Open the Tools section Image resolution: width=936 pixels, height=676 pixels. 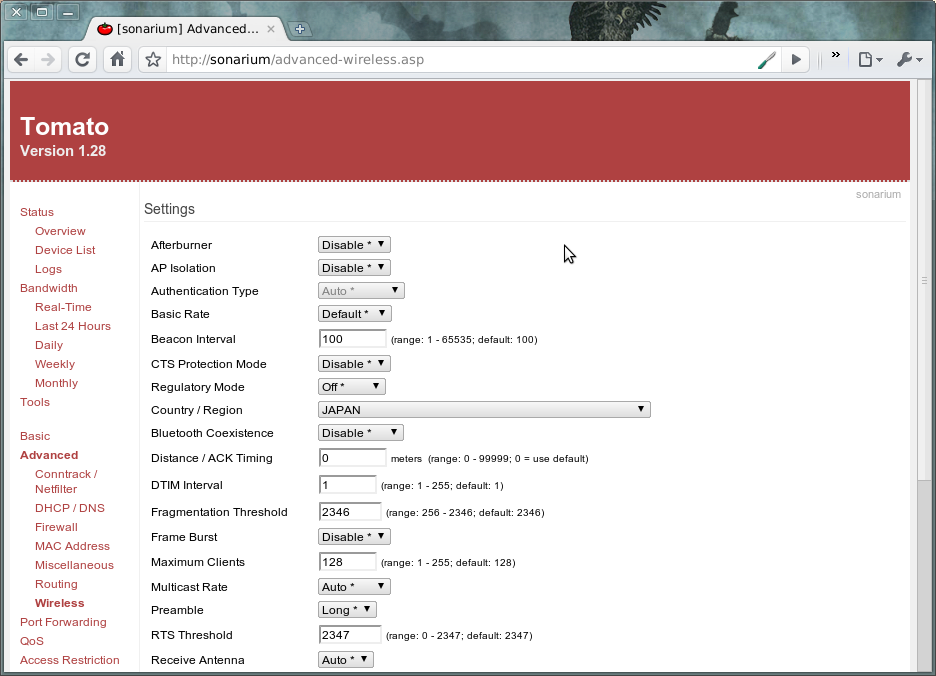point(35,402)
